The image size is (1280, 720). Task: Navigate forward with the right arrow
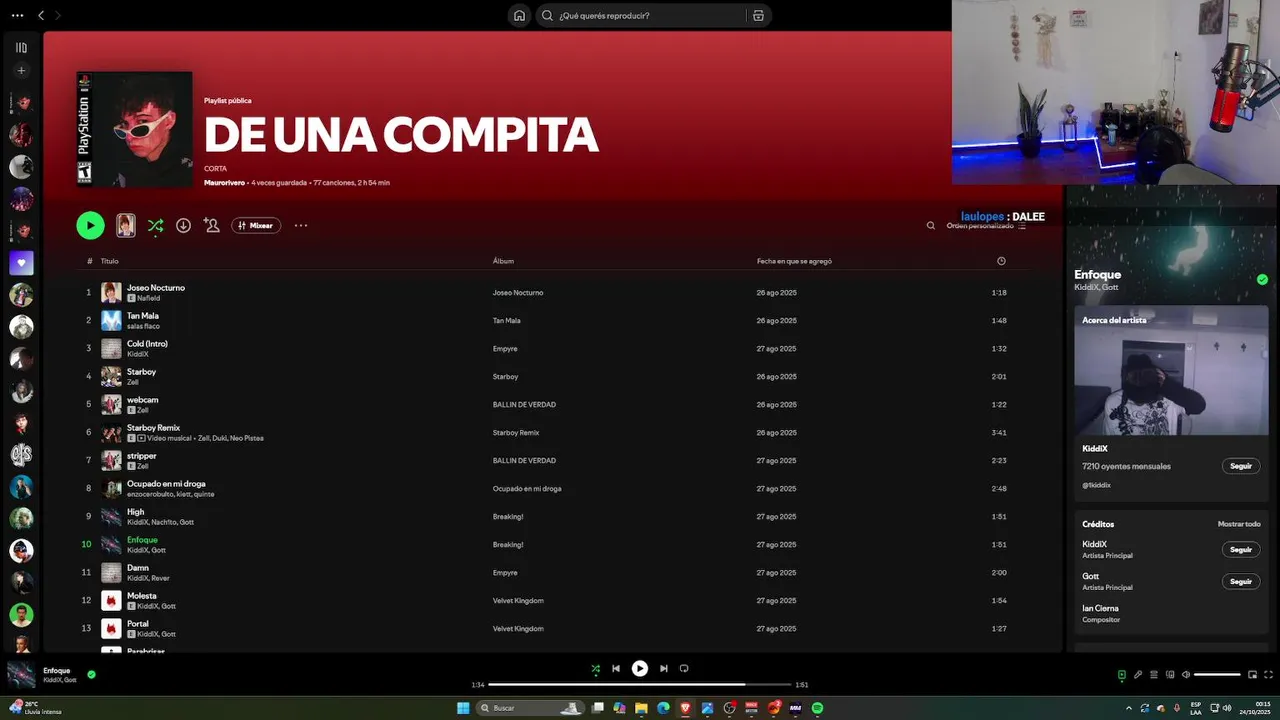58,15
